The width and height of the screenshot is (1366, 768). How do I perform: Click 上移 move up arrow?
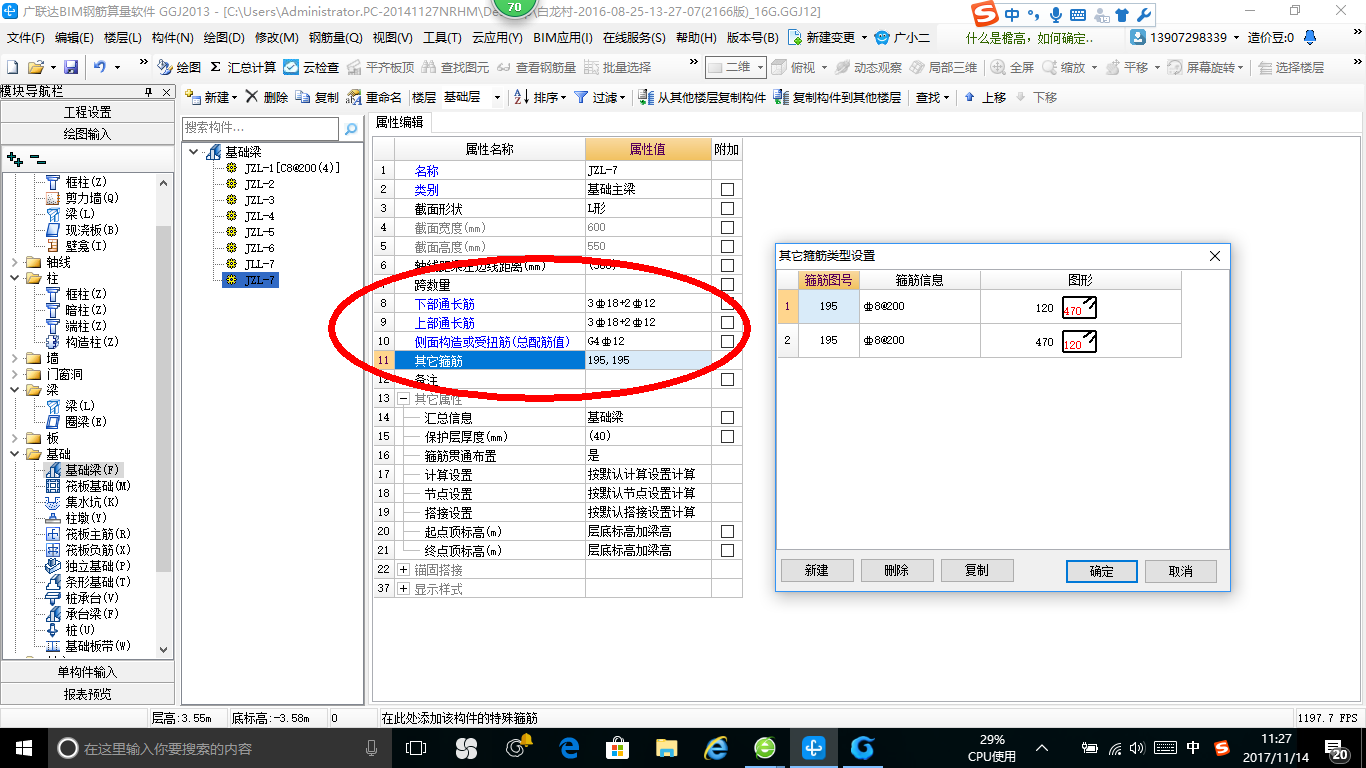coord(985,97)
